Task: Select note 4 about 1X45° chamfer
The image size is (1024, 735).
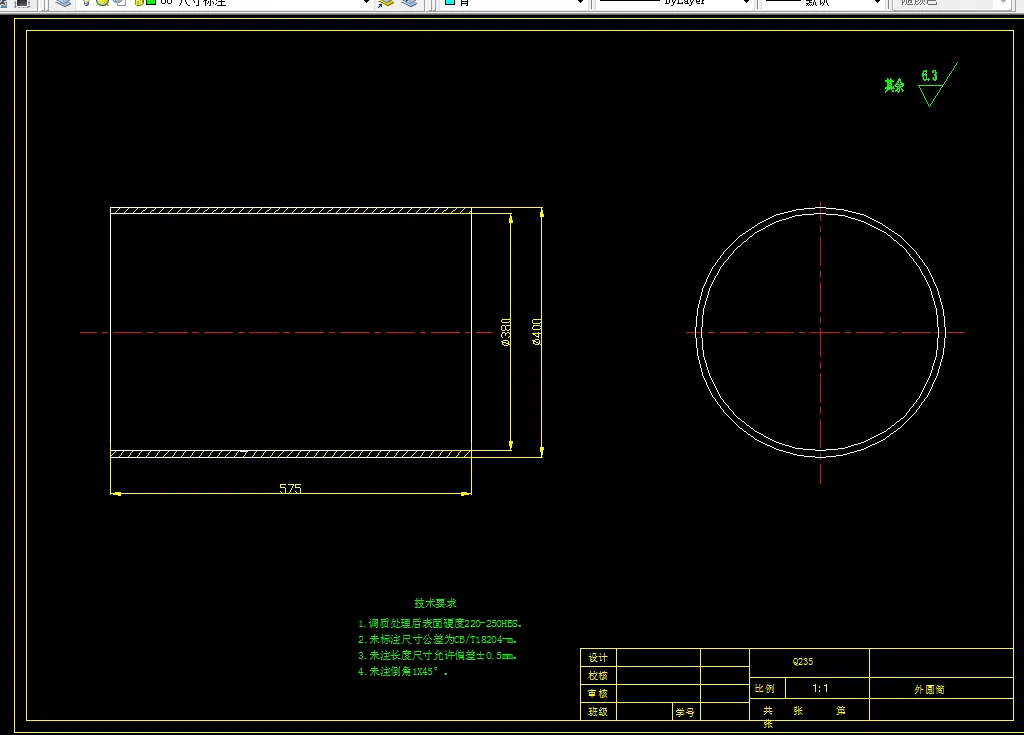Action: [402, 672]
